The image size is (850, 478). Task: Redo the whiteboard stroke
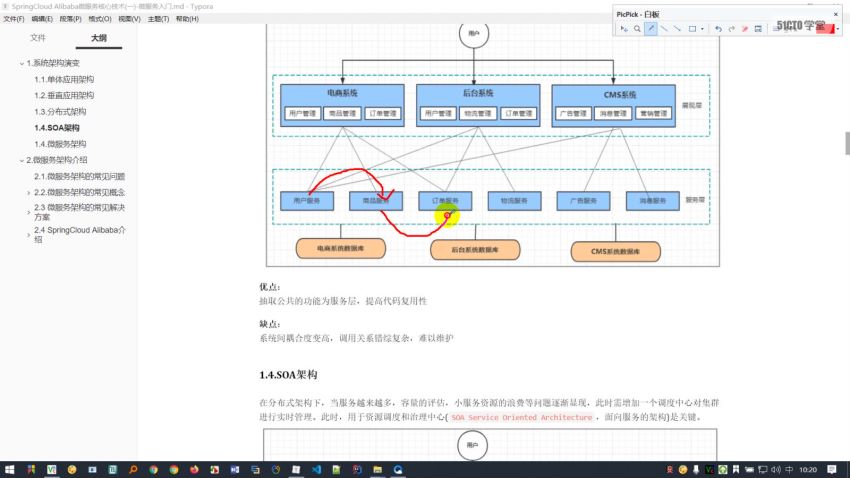(x=731, y=29)
